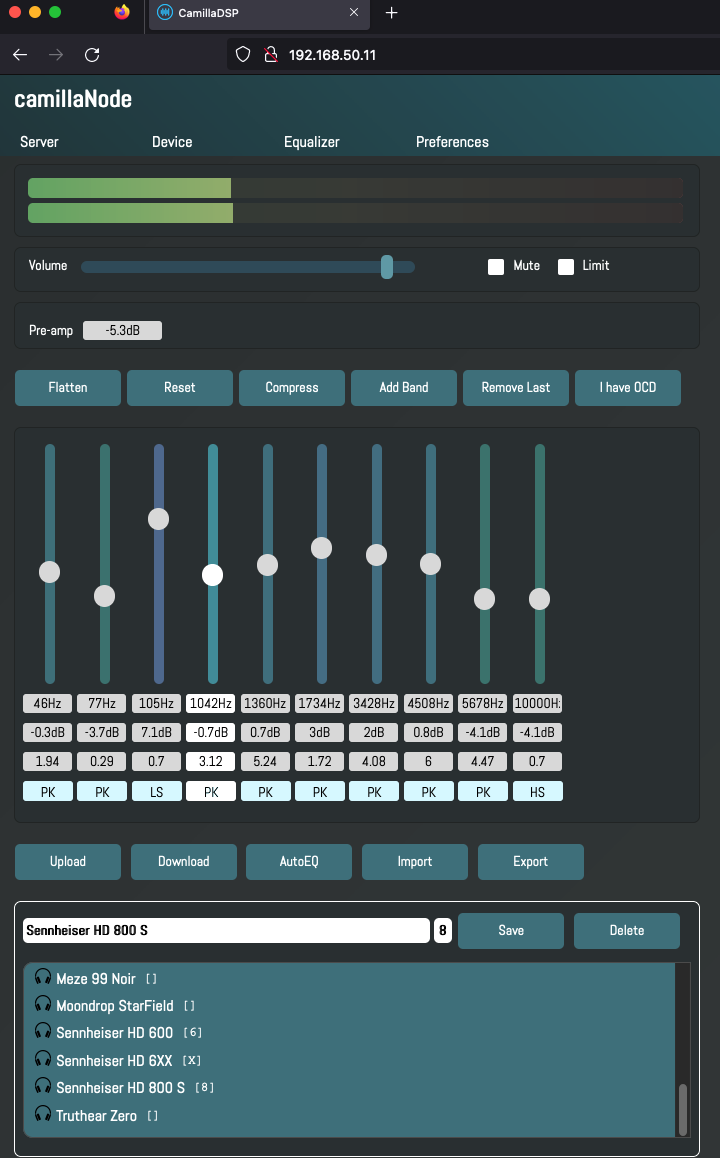Click the Upload button

coord(68,862)
